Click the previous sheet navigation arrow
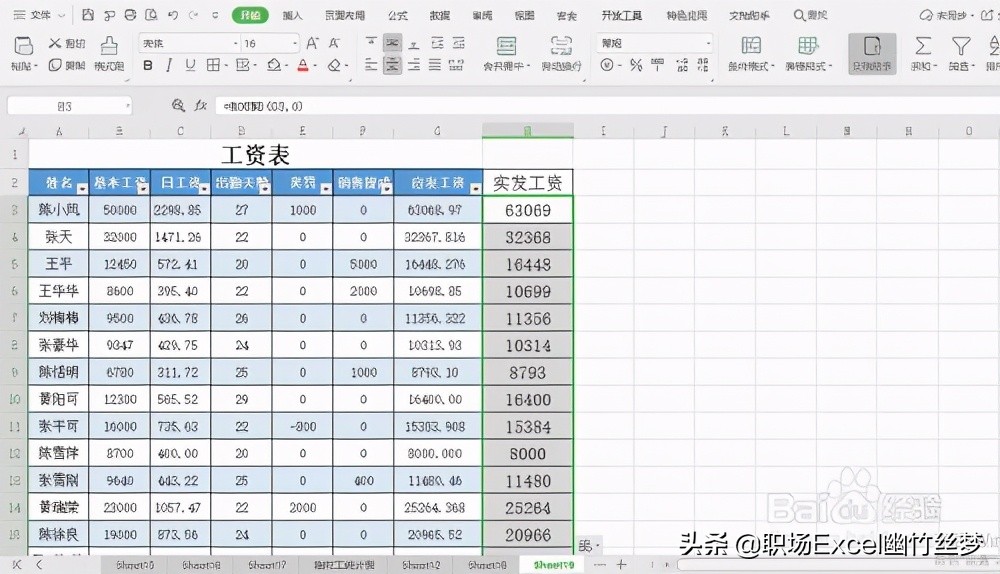The width and height of the screenshot is (1000, 574). point(39,564)
